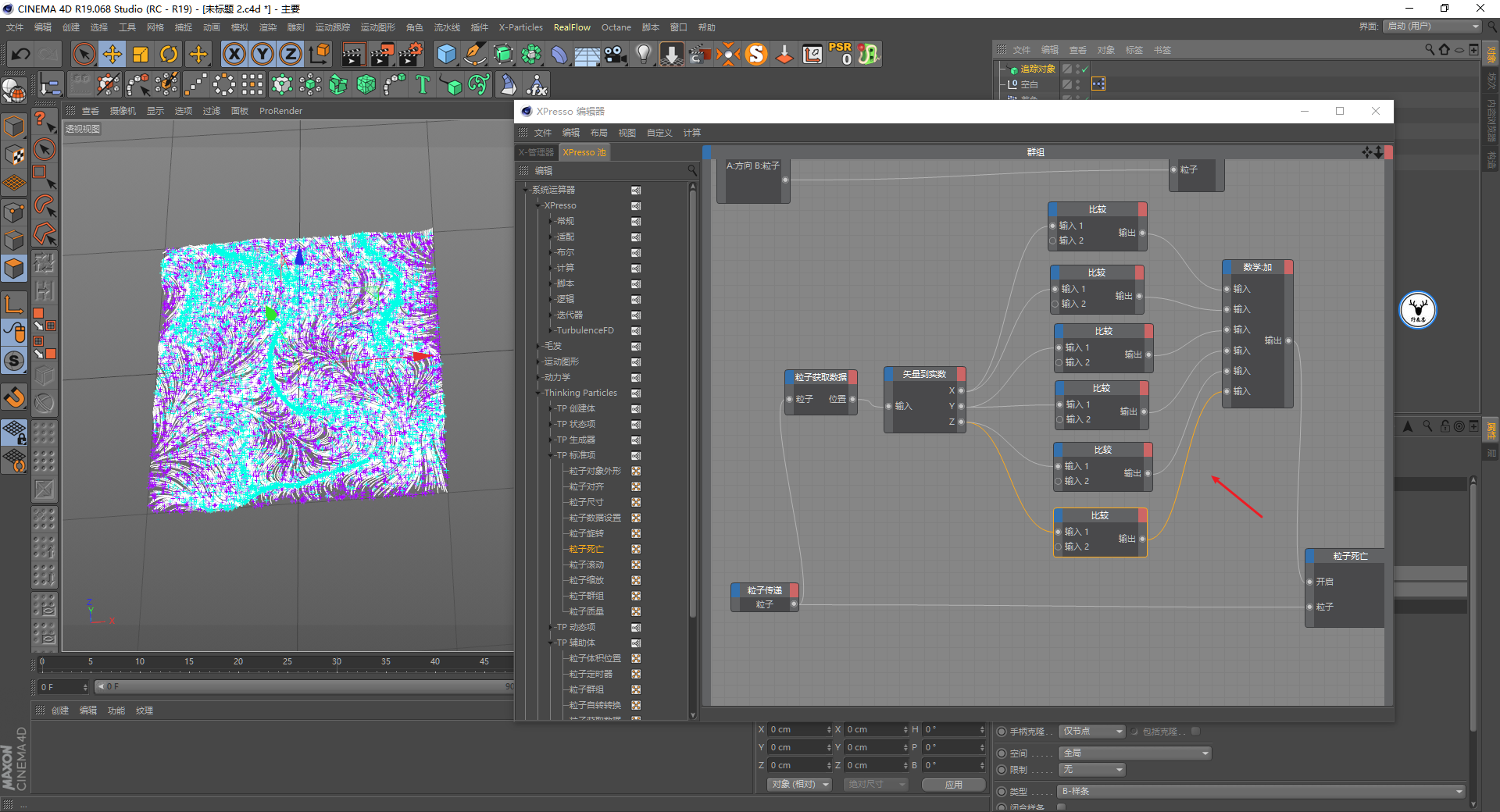The image size is (1500, 812).
Task: Toggle 类型 radio button
Action: point(1002,792)
